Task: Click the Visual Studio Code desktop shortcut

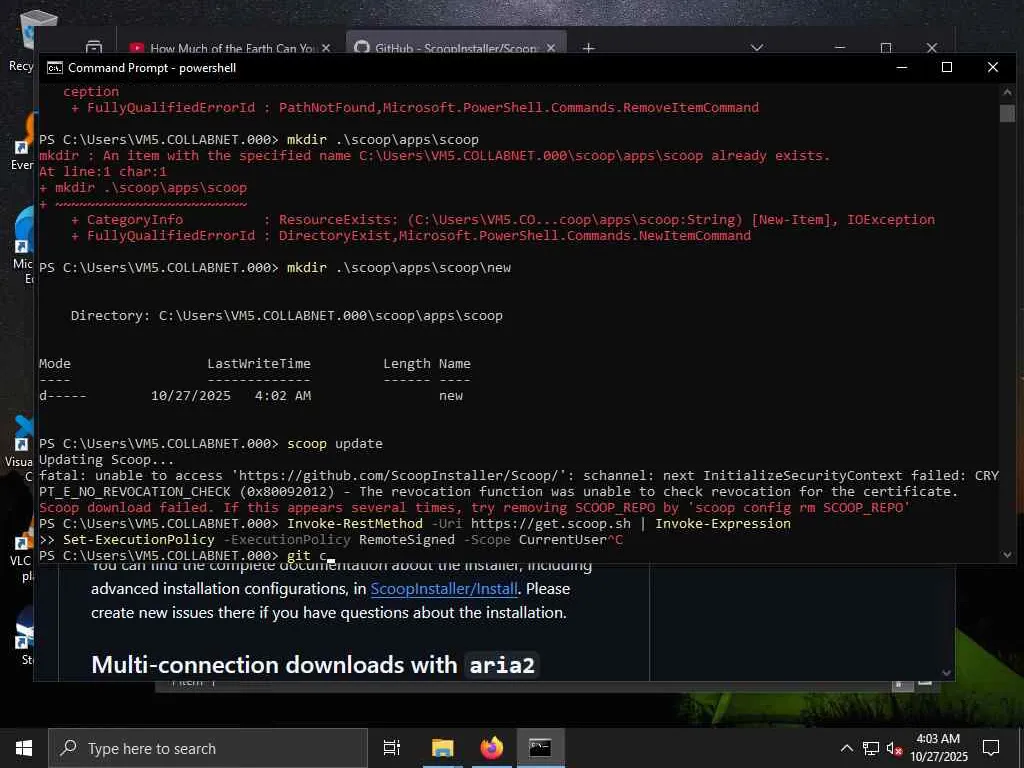Action: [x=20, y=447]
